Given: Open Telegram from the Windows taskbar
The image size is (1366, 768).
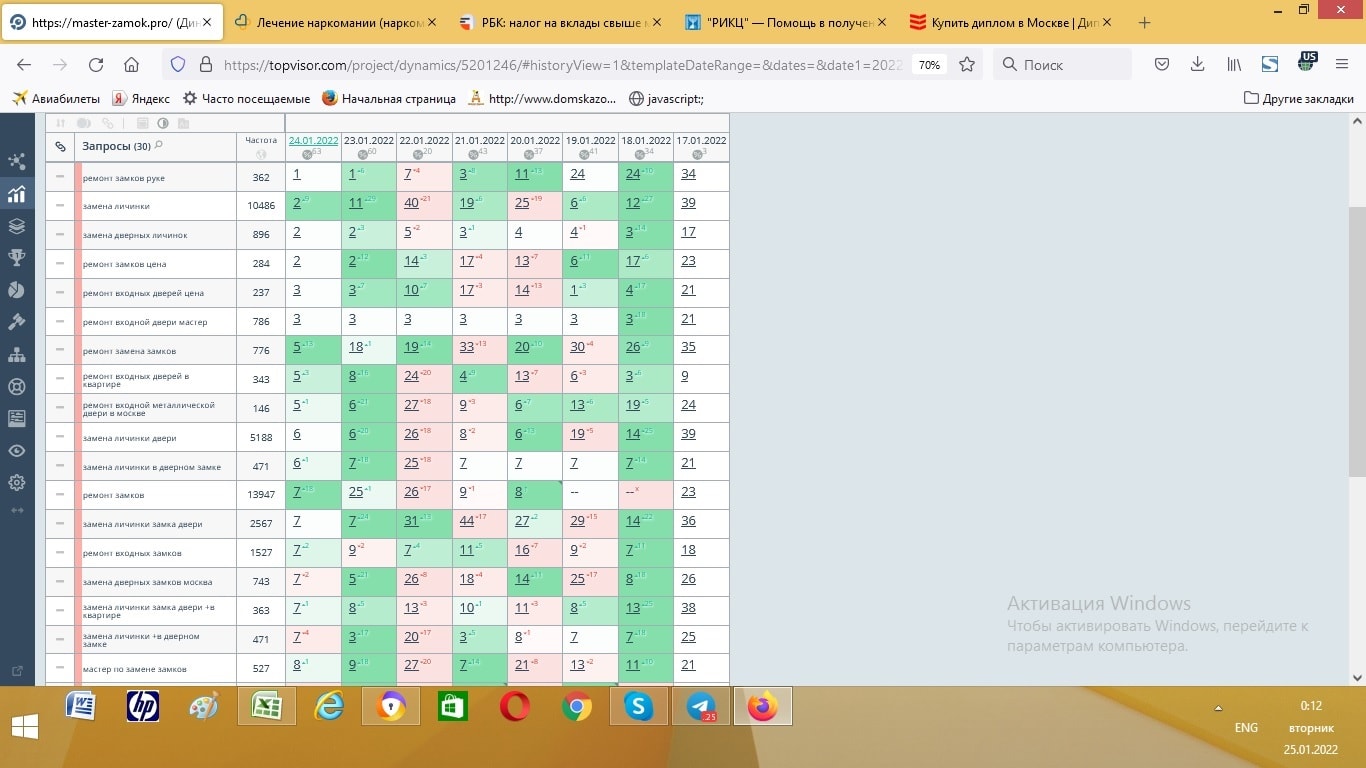Looking at the screenshot, I should point(701,707).
